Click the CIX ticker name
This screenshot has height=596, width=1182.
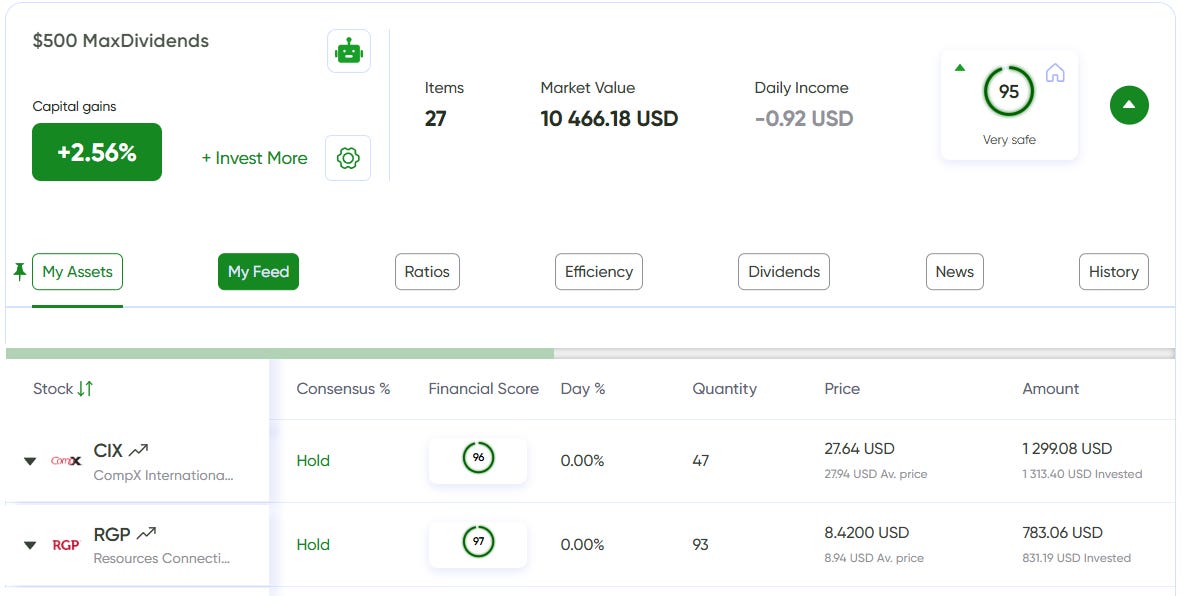[108, 451]
